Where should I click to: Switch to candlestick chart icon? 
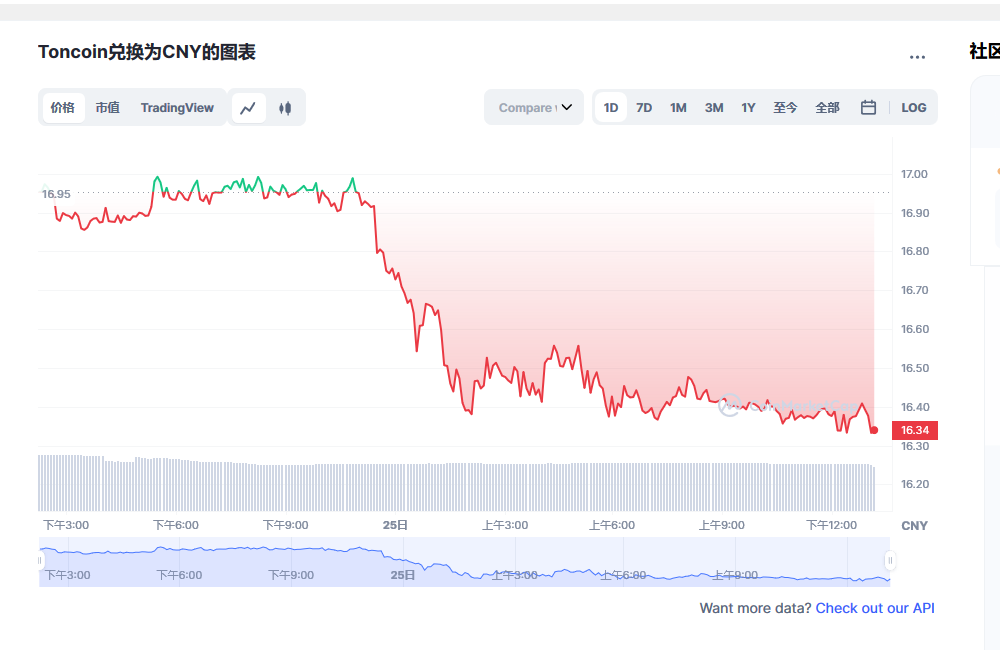[285, 108]
